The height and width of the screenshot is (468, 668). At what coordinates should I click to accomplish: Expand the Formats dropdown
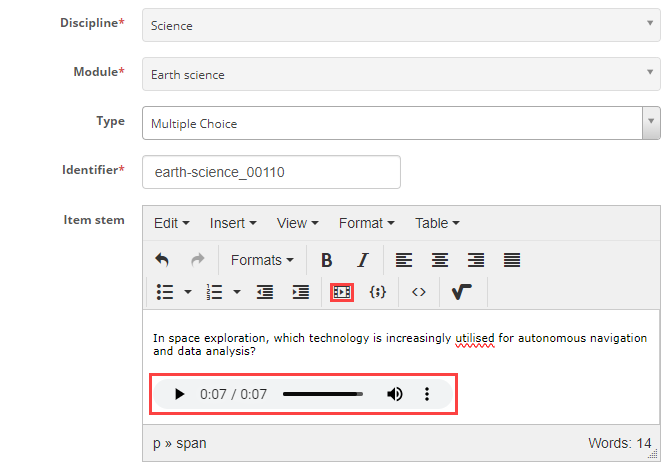pyautogui.click(x=262, y=260)
